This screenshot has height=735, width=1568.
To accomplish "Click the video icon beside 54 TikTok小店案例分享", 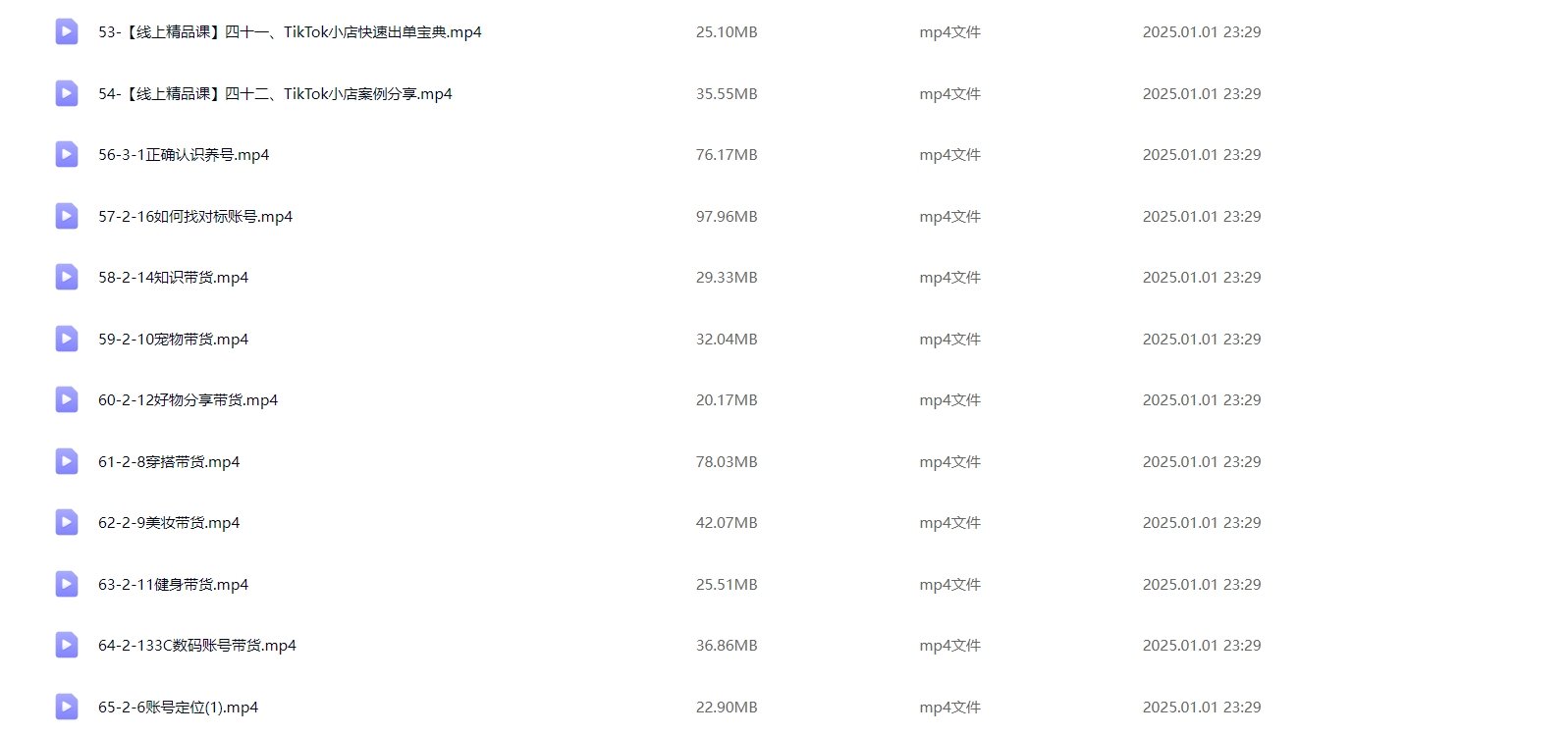I will 67,94.
